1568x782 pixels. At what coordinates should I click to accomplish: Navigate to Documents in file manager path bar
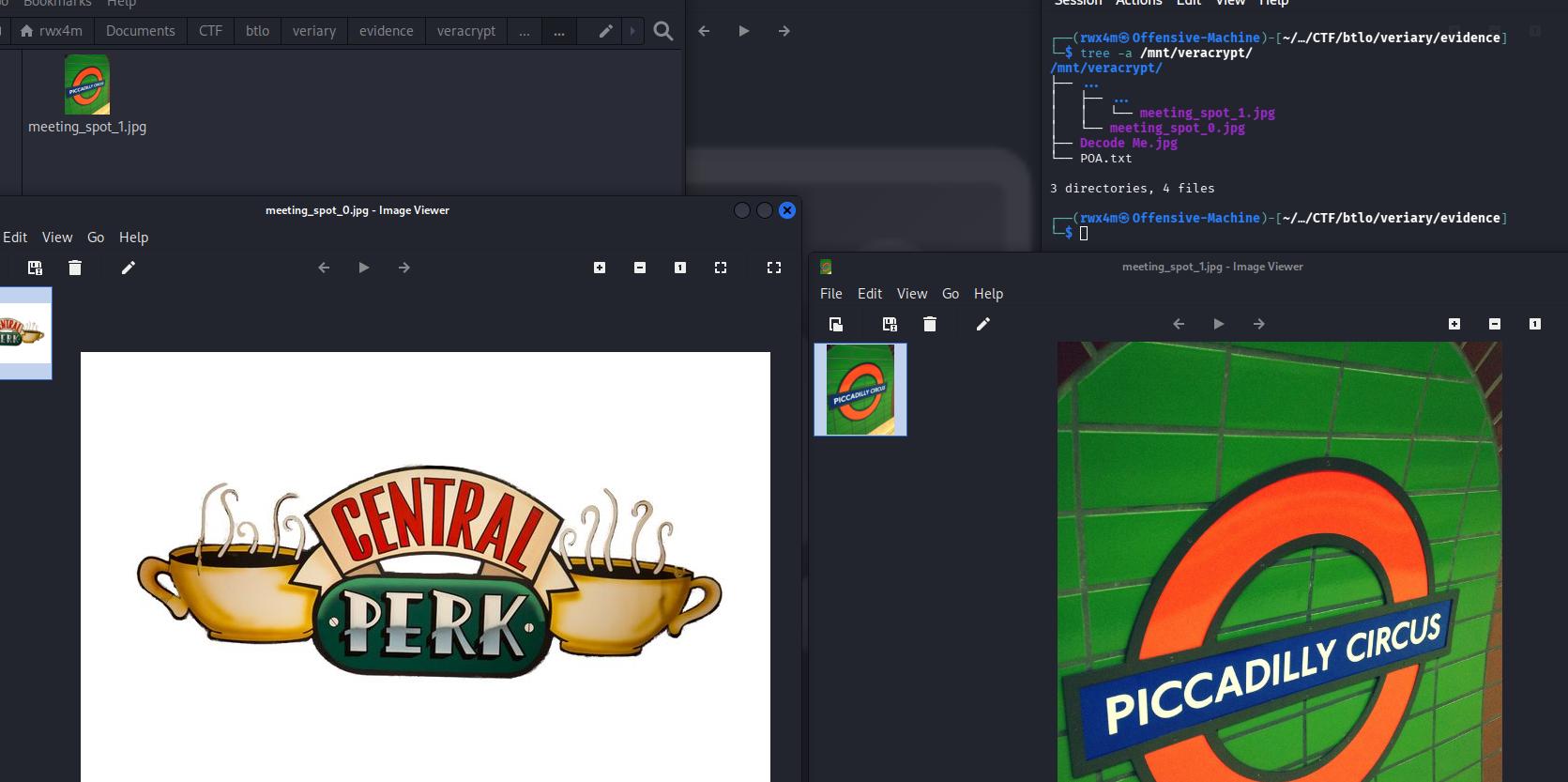coord(141,31)
